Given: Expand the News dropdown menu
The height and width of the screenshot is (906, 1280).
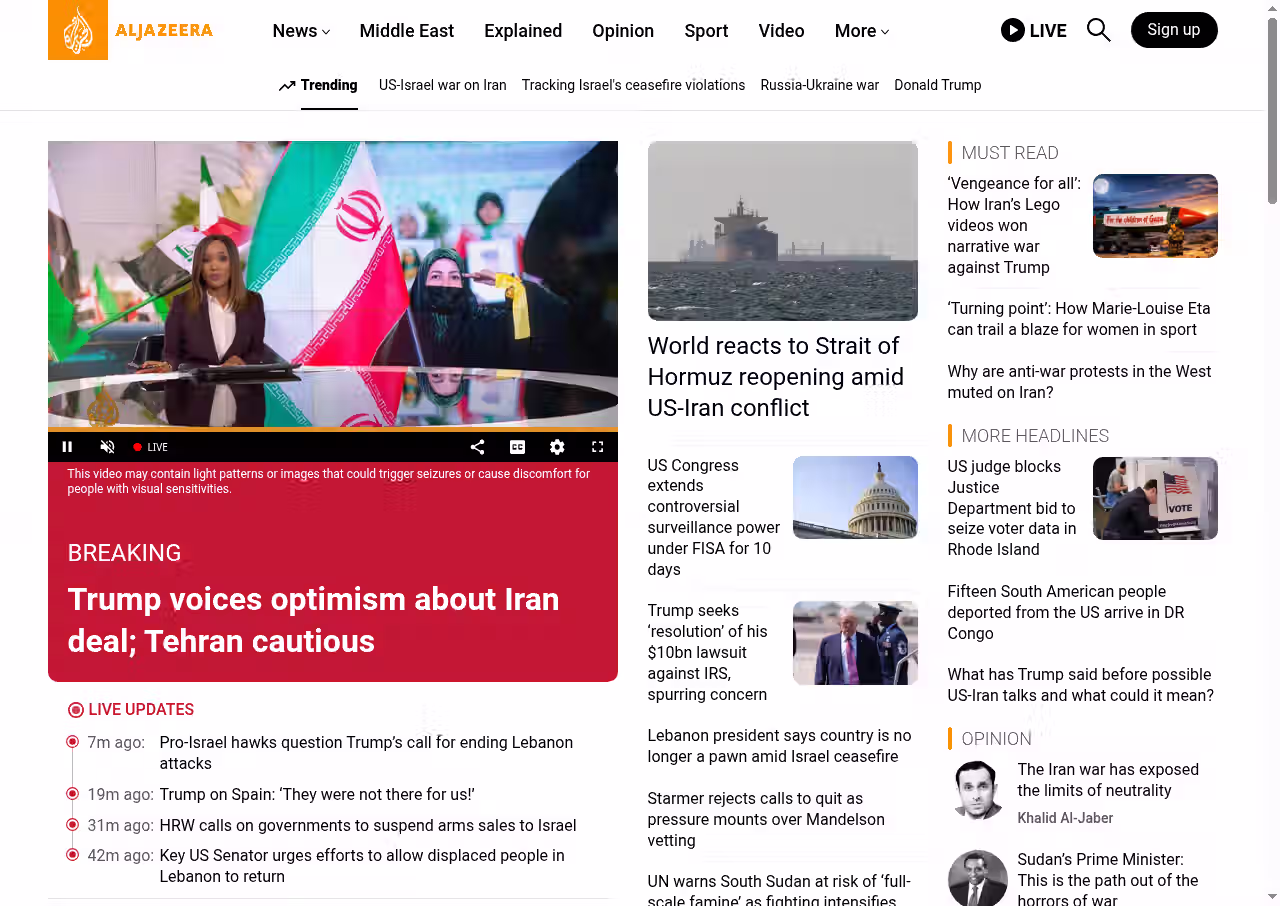Looking at the screenshot, I should (301, 31).
